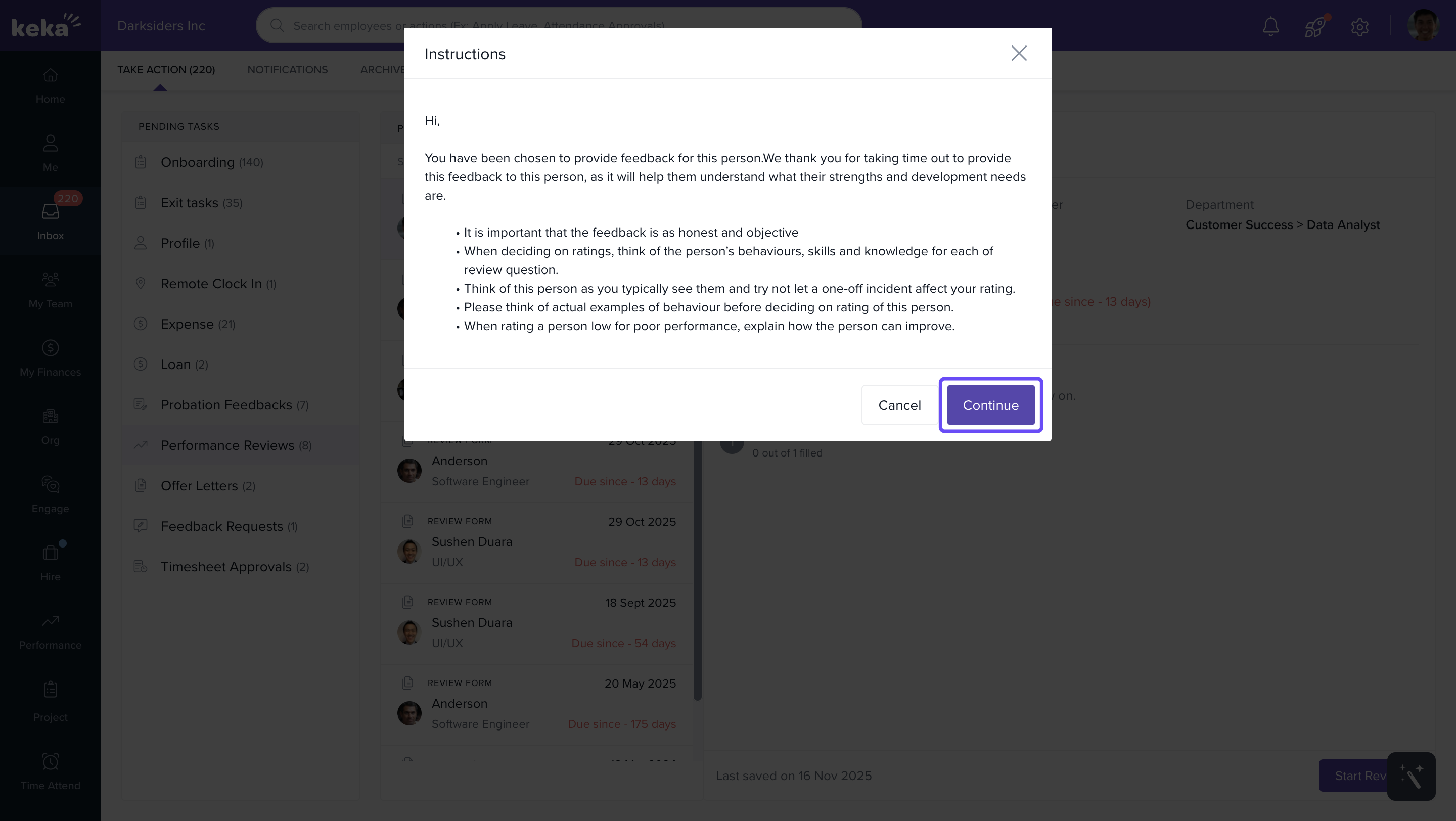
Task: Open My Finances sidebar icon
Action: pyautogui.click(x=51, y=357)
